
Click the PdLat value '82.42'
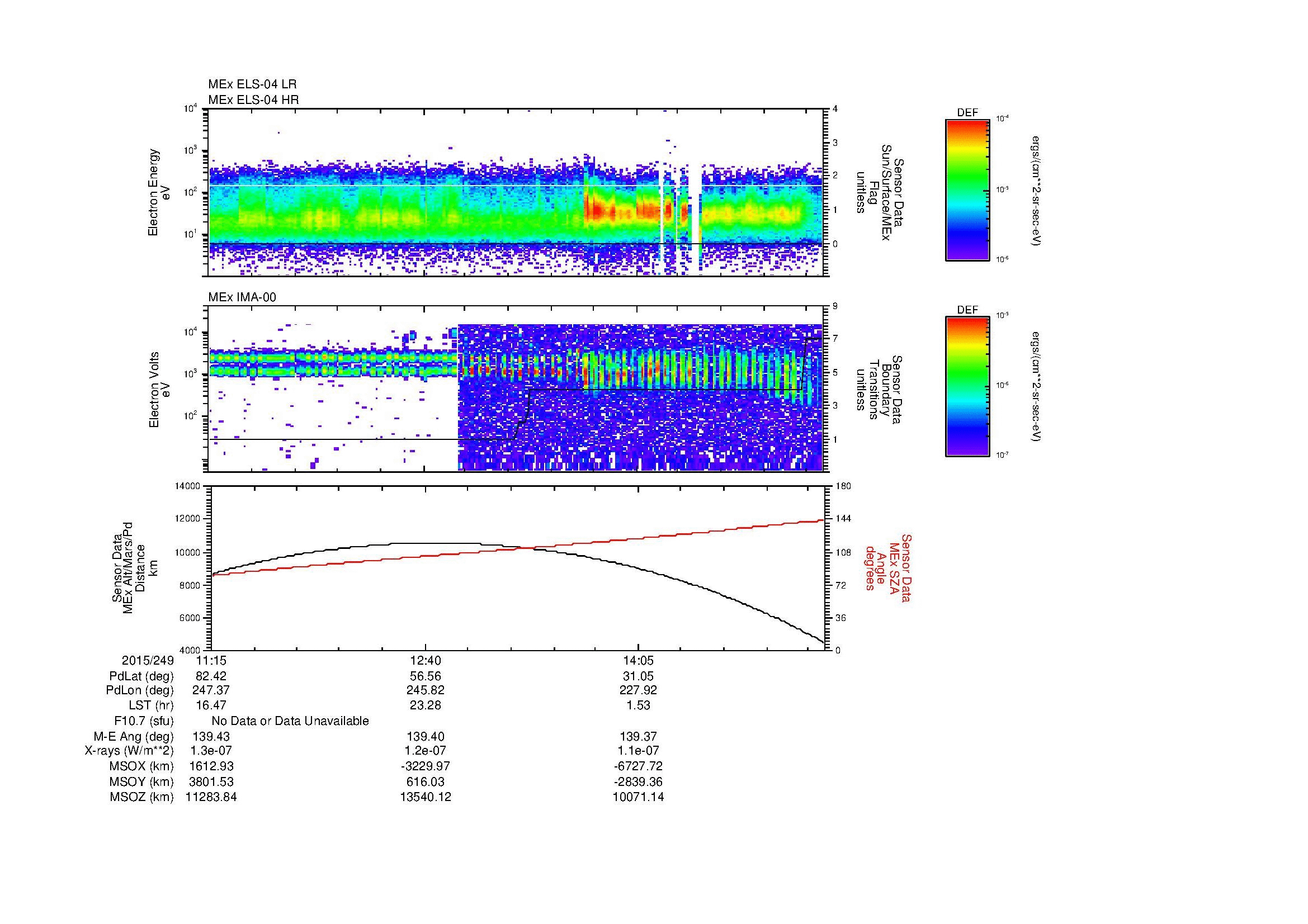pos(211,676)
